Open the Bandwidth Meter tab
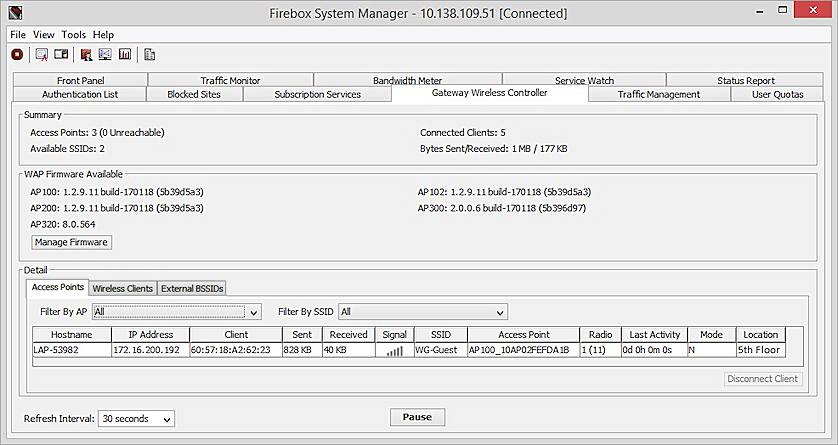This screenshot has height=445, width=838. [x=407, y=80]
